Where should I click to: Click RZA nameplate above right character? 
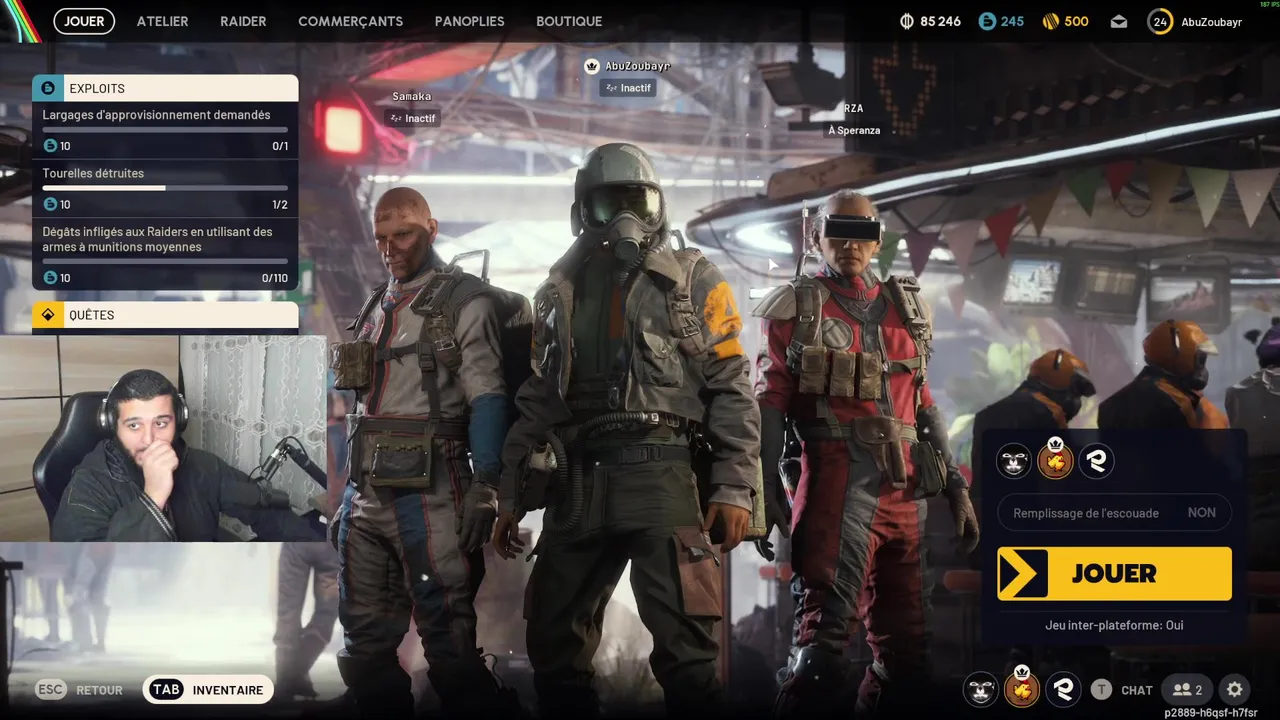click(x=853, y=108)
